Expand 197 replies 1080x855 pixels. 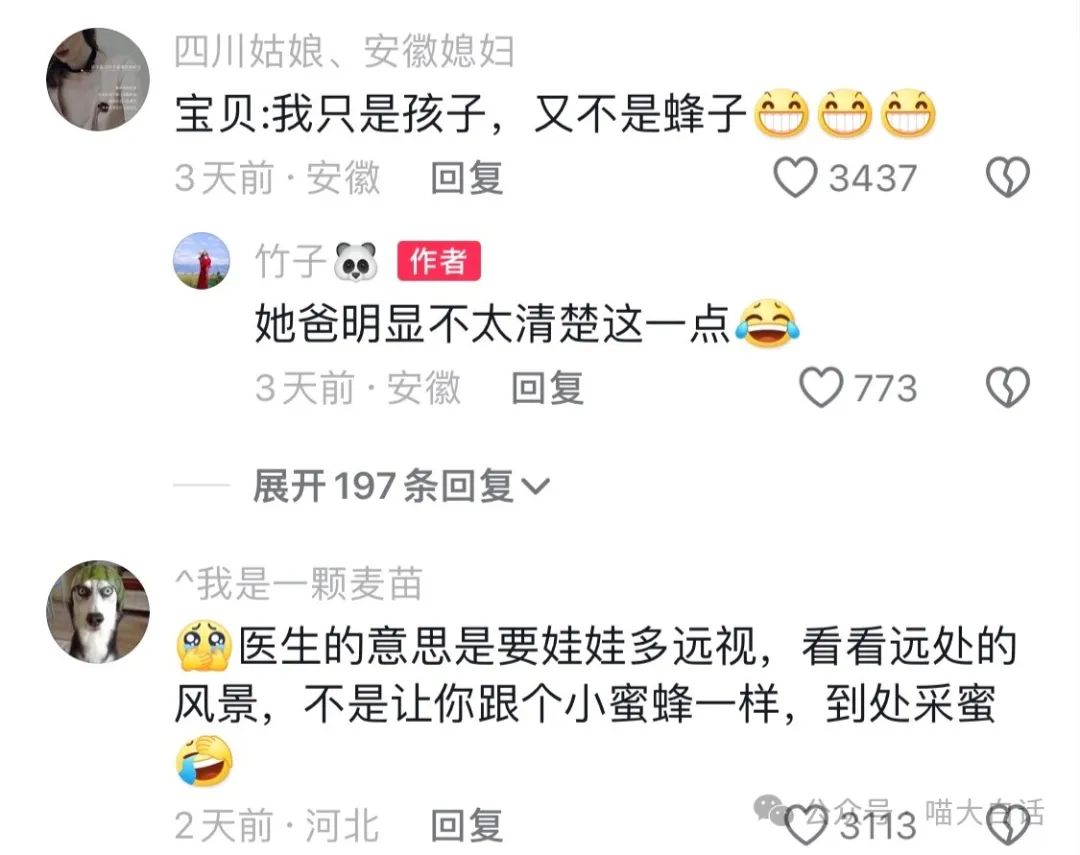(x=401, y=486)
